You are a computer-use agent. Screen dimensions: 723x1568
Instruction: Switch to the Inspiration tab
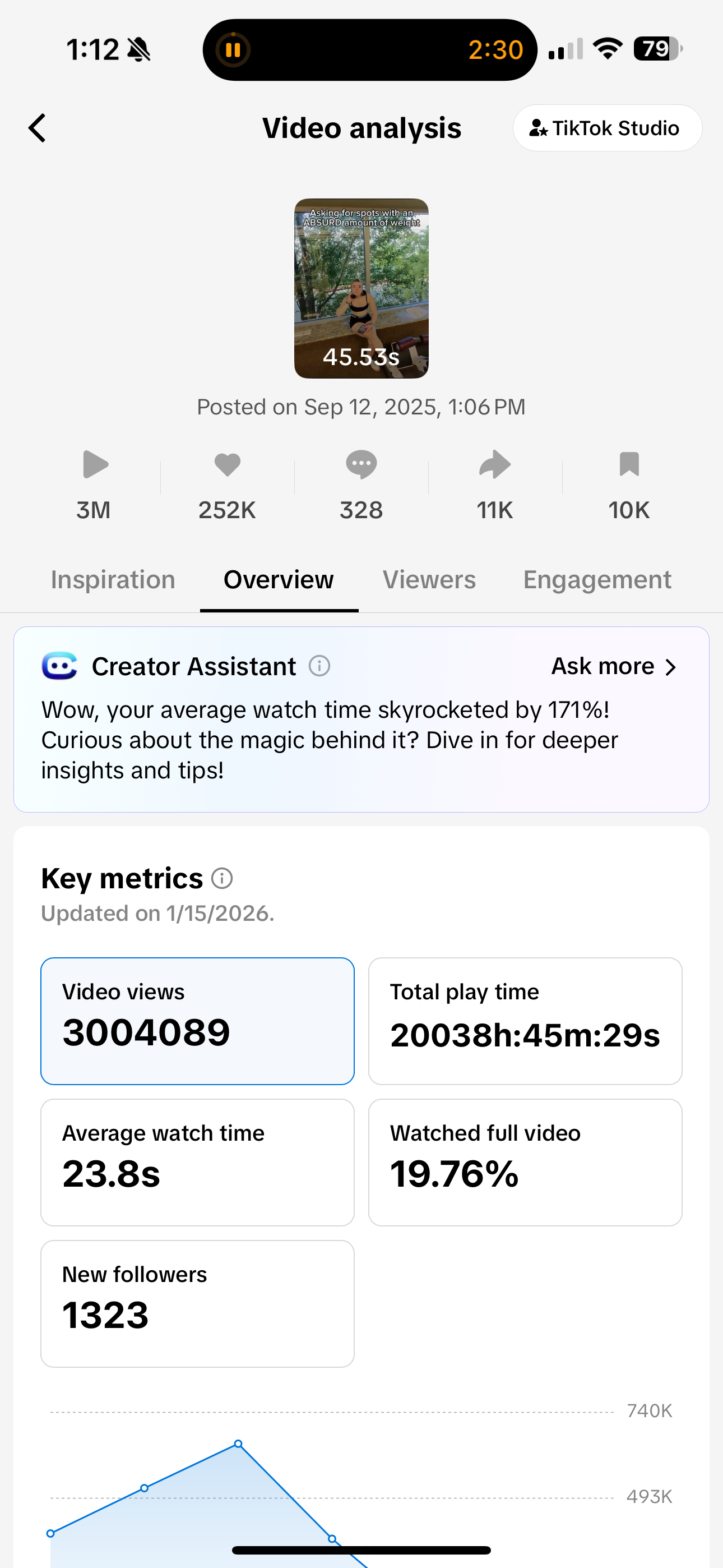tap(113, 579)
